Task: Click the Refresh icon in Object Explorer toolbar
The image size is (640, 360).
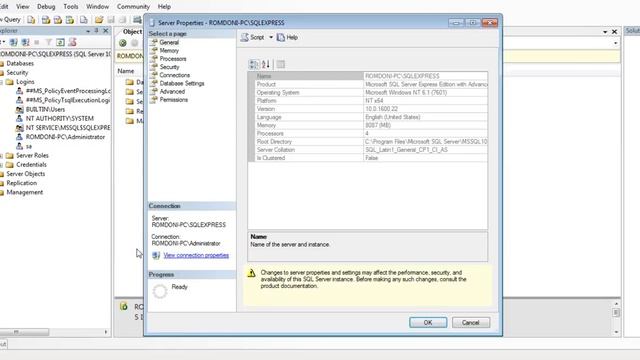Action: (x=60, y=42)
